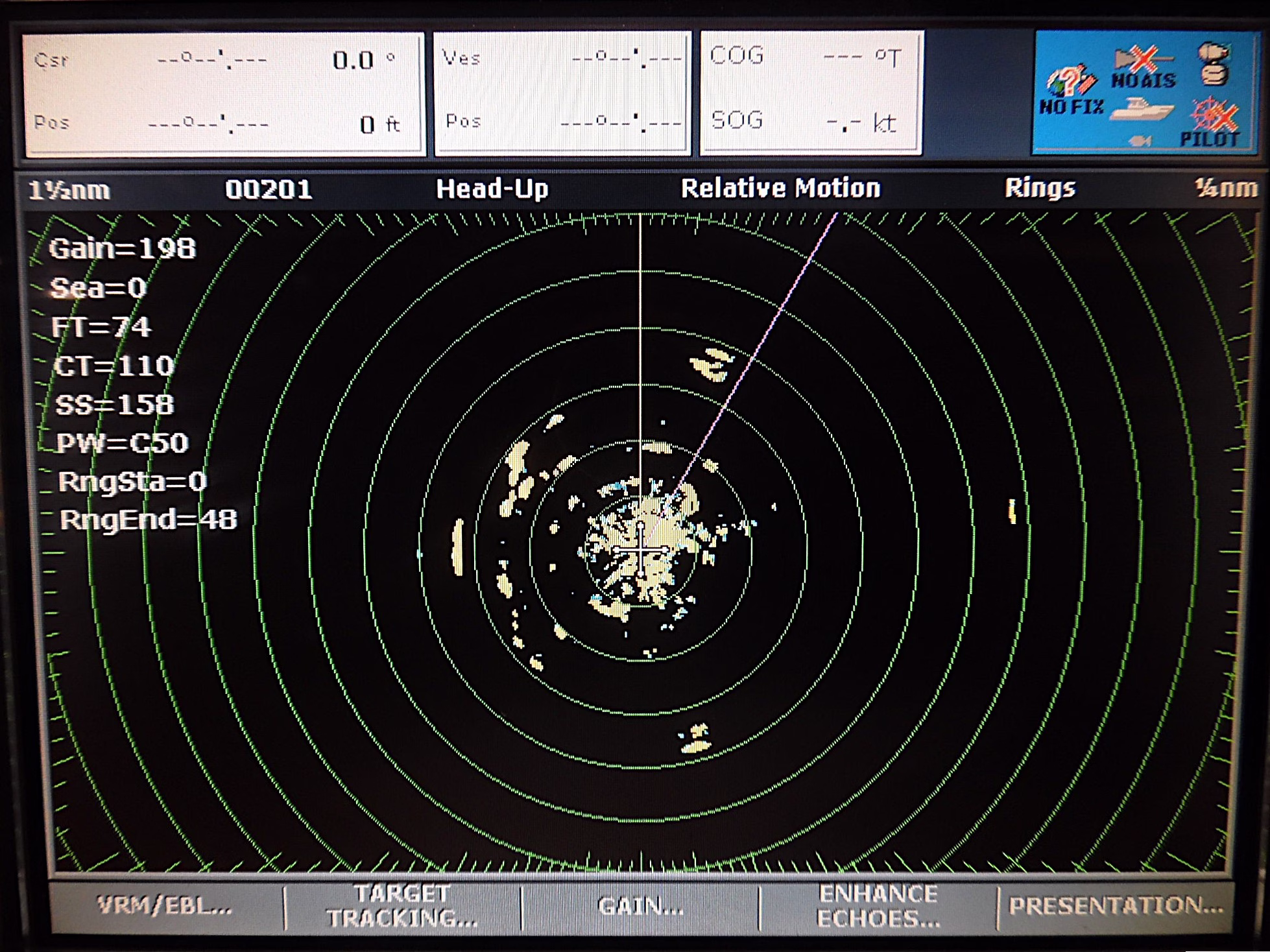Viewport: 1270px width, 952px height.
Task: Tap the Sea=0 readout
Action: [x=99, y=287]
